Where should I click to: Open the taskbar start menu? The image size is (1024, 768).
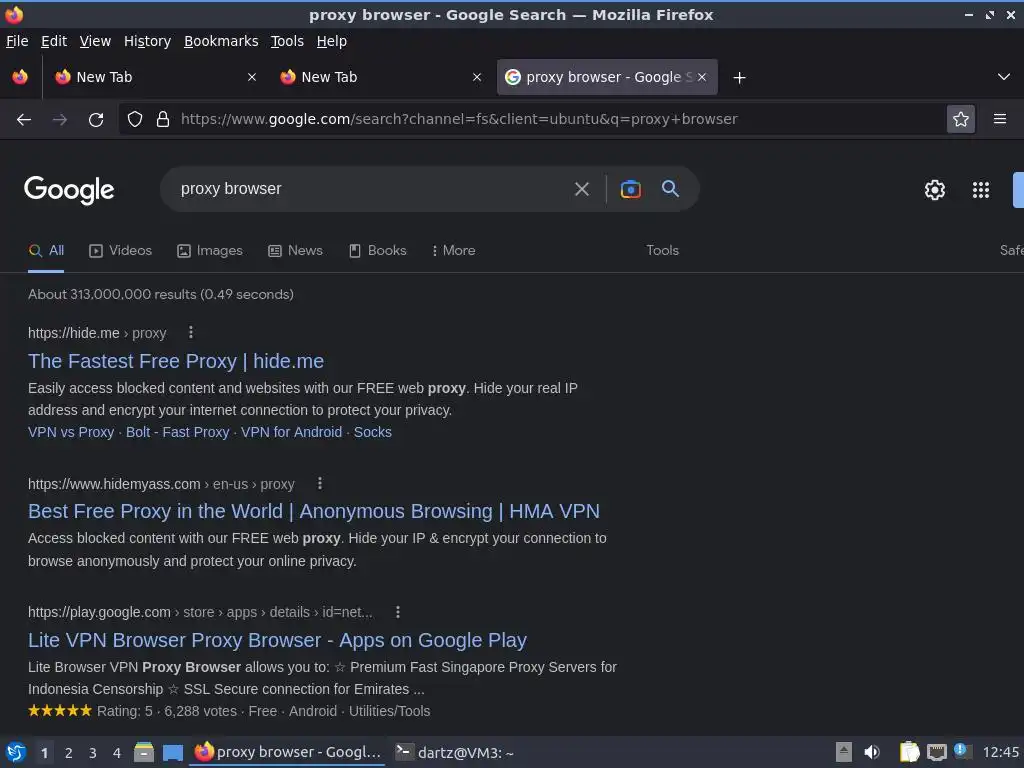click(16, 752)
